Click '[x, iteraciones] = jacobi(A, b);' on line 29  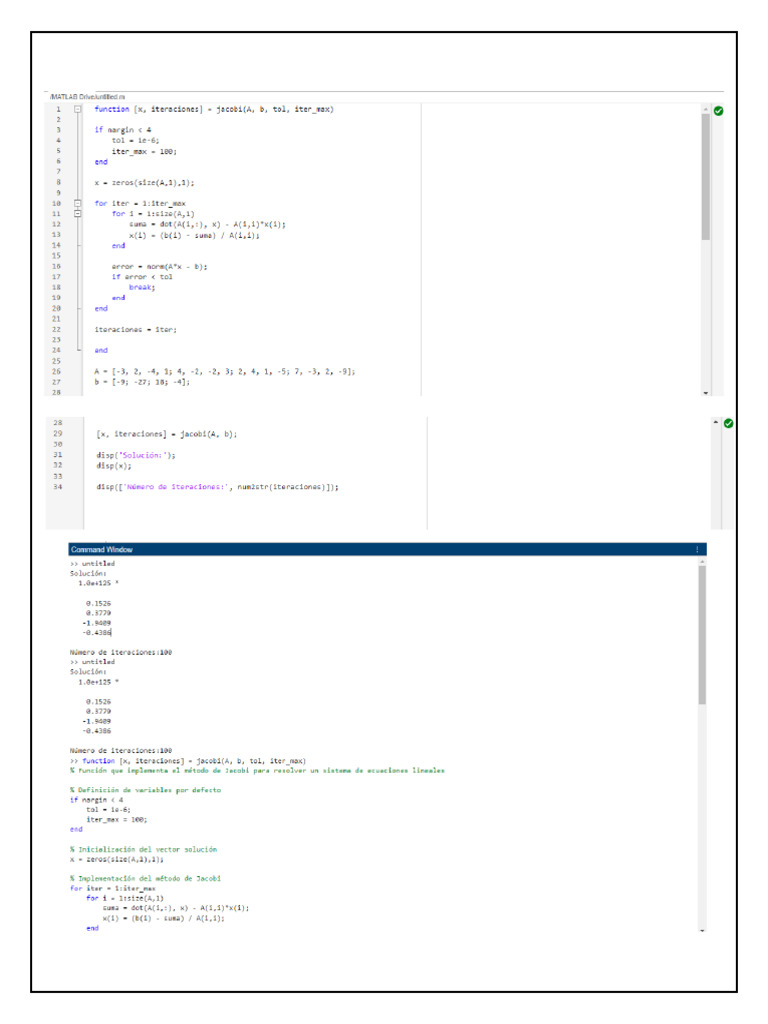167,434
